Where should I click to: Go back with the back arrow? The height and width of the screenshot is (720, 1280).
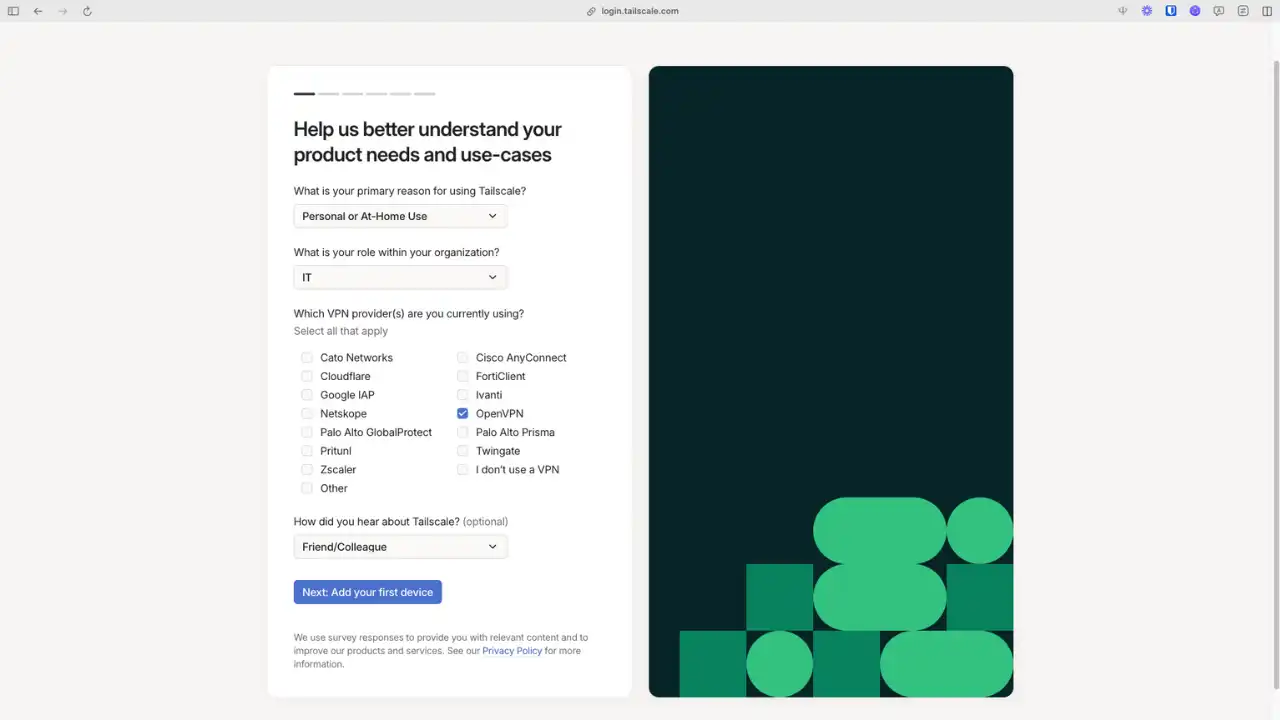pyautogui.click(x=38, y=11)
